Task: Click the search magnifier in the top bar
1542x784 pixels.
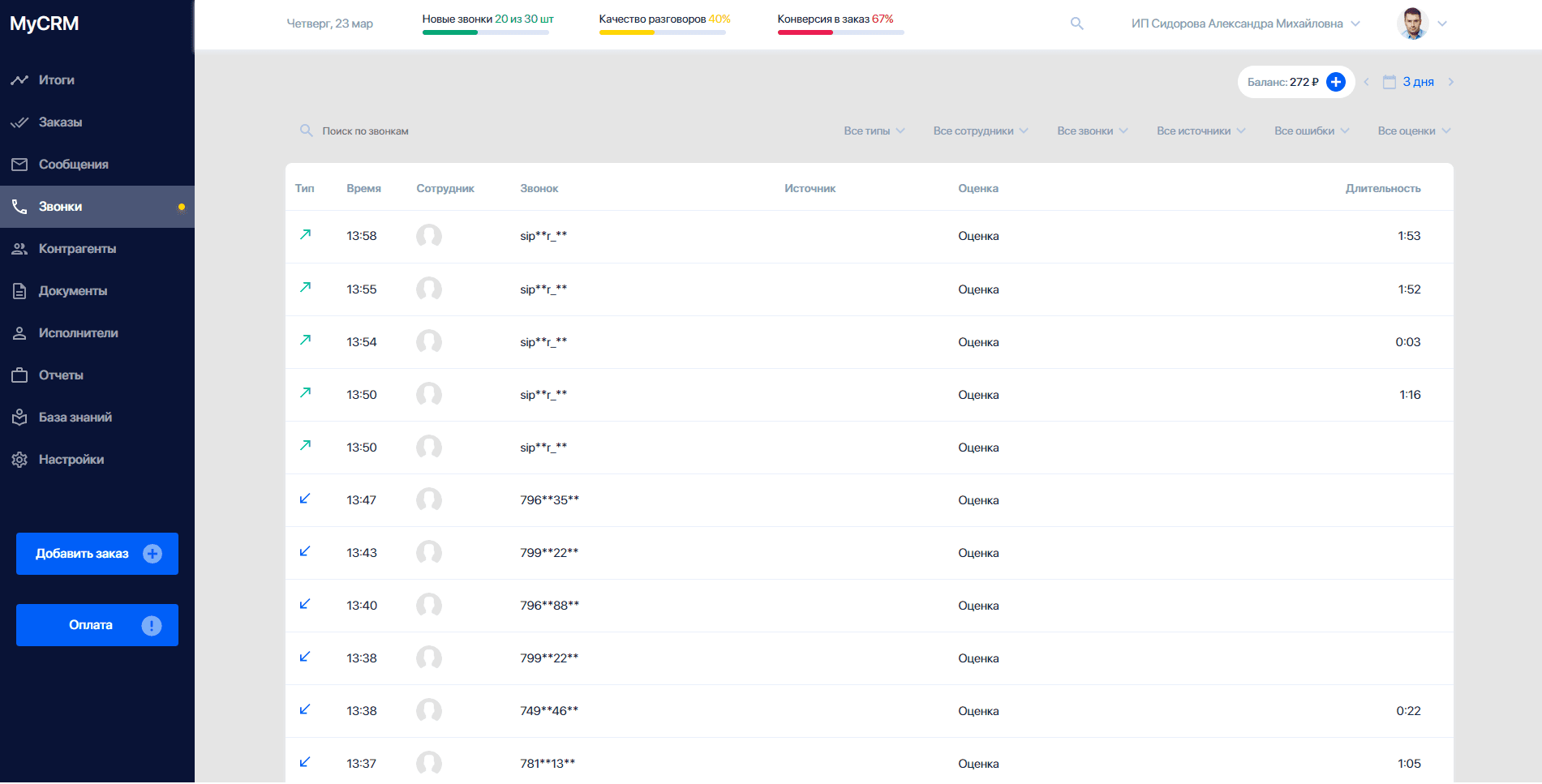Action: 1076,23
